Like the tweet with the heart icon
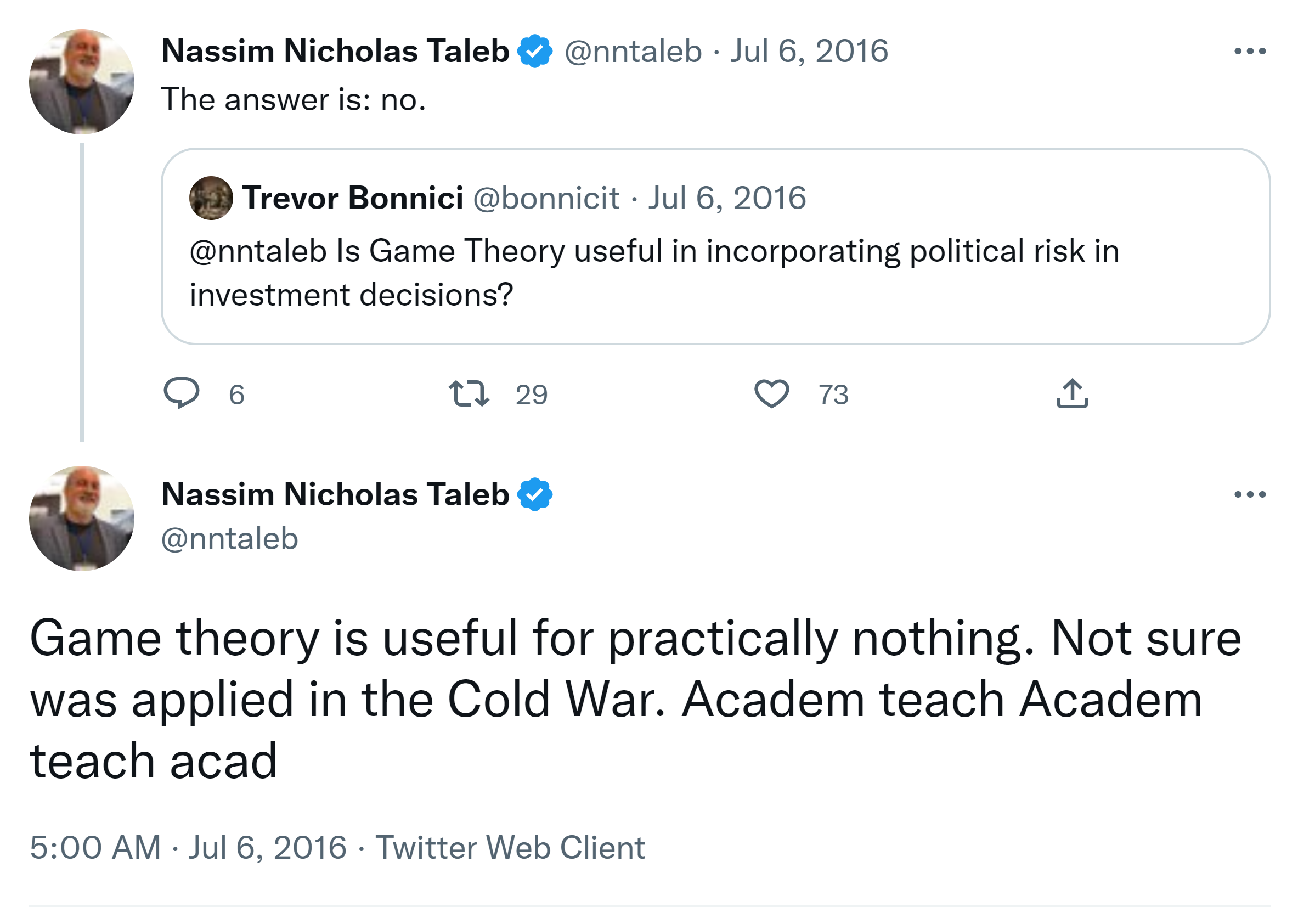Screen dimensions: 1298x924 click(771, 393)
